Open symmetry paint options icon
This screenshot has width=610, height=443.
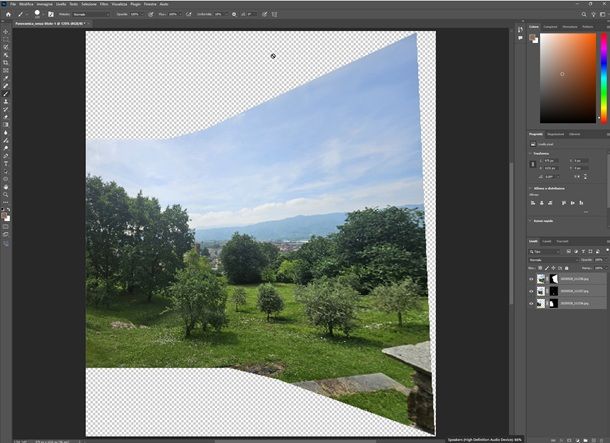pos(274,14)
